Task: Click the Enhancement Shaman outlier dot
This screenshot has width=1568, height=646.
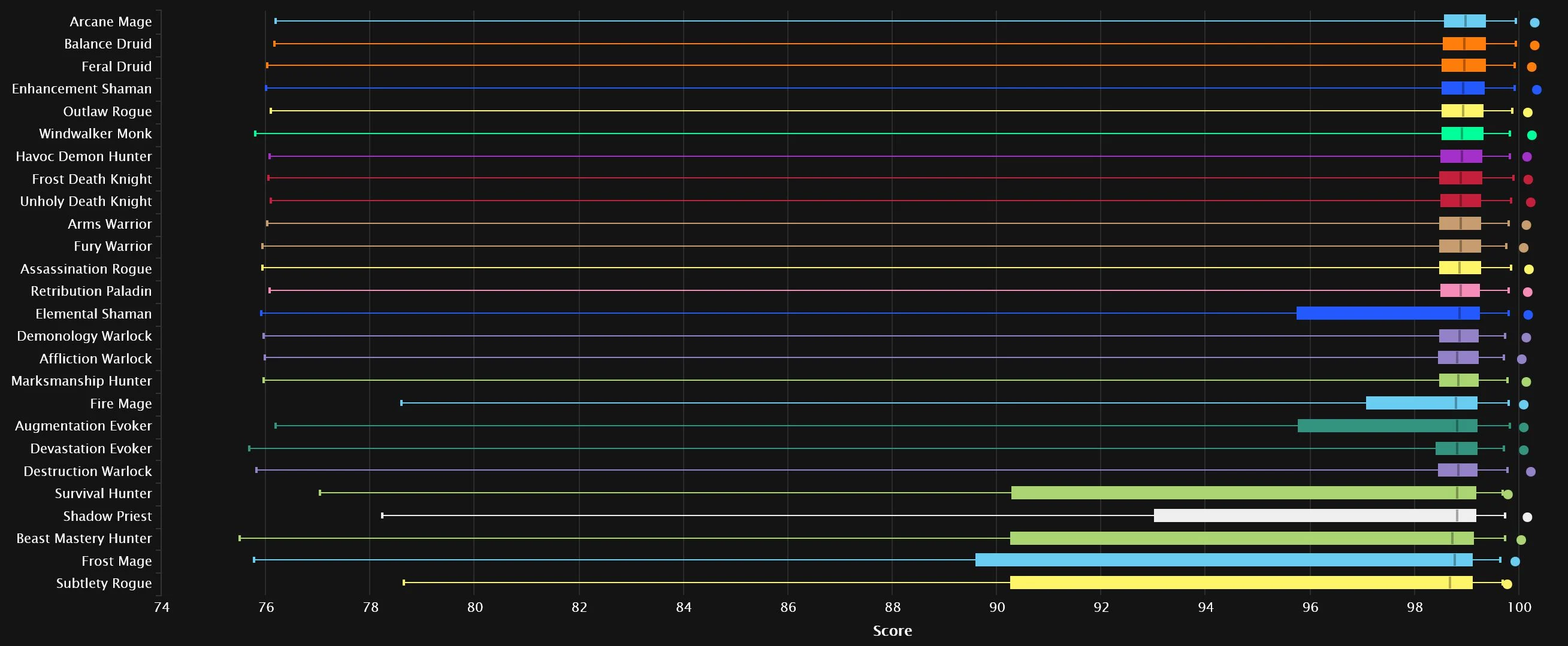Action: (1536, 90)
